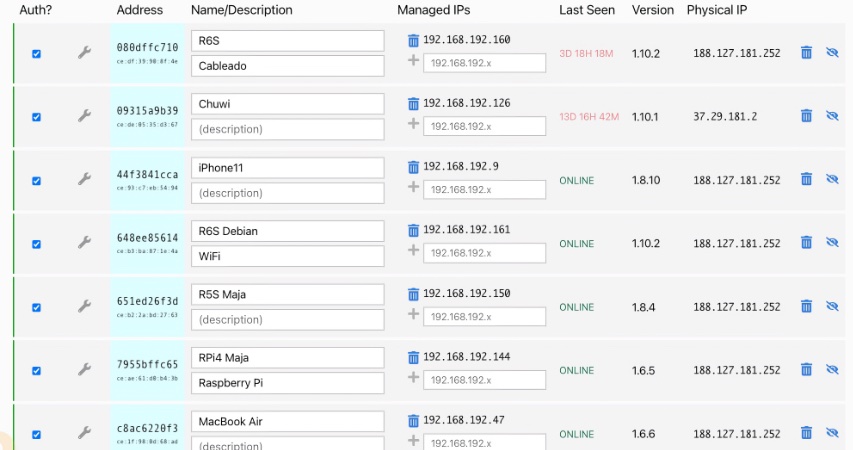The image size is (853, 450).
Task: Toggle Auth checkbox for MacBook Air
Action: [x=36, y=434]
